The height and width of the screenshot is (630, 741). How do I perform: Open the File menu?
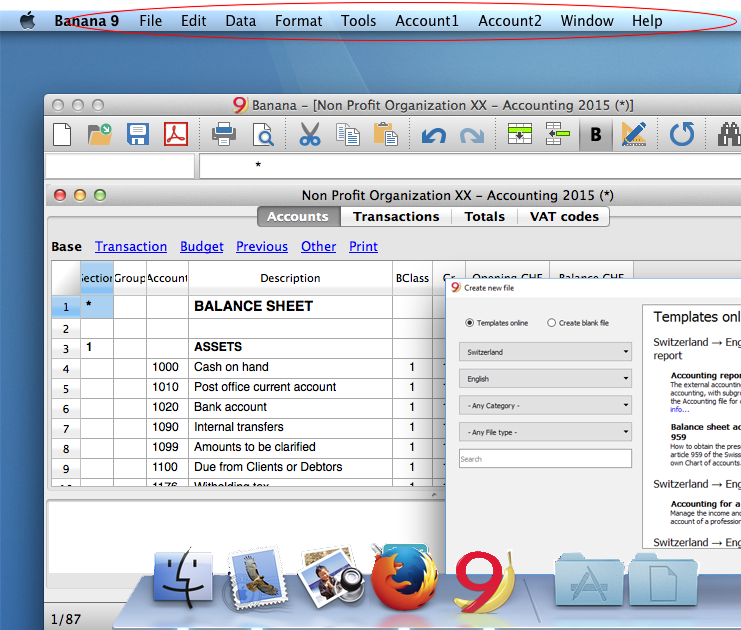coord(150,21)
